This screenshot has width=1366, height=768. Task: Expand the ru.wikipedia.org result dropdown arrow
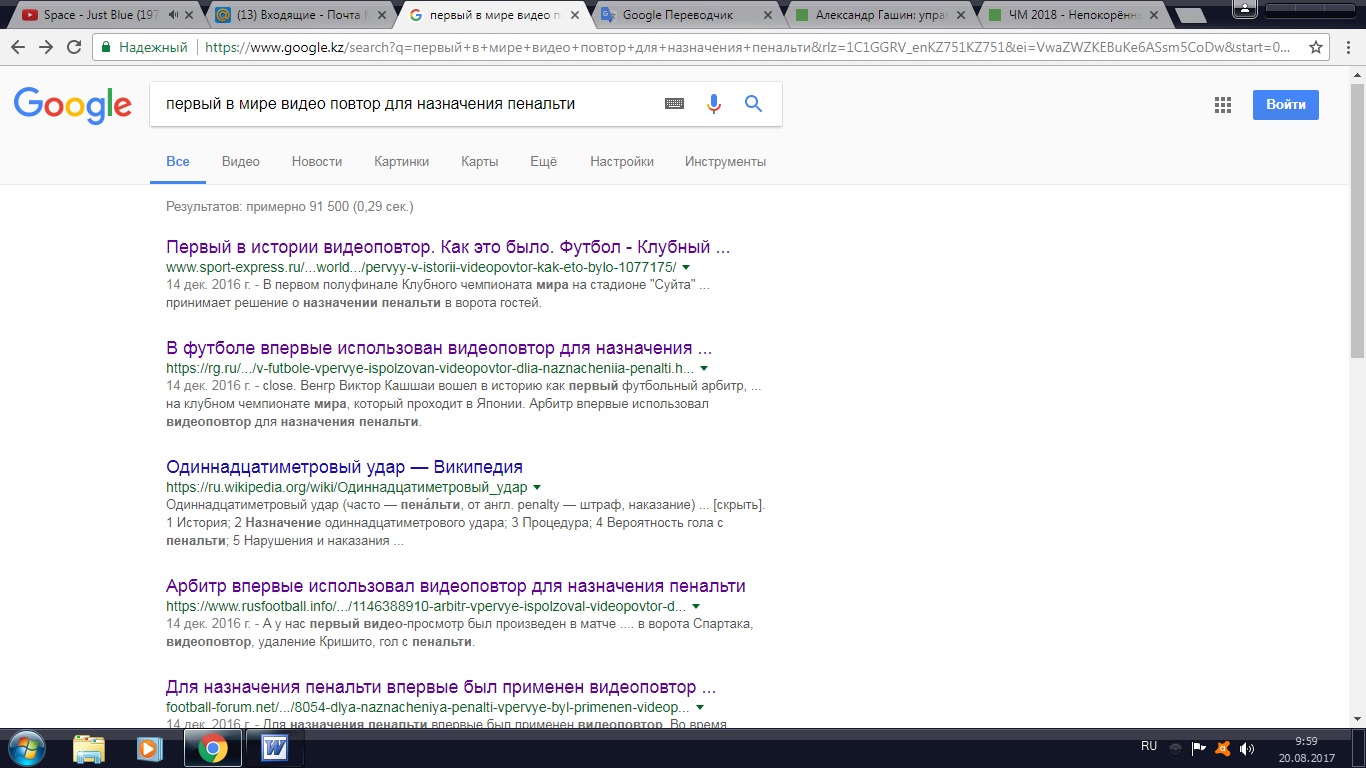(x=537, y=488)
